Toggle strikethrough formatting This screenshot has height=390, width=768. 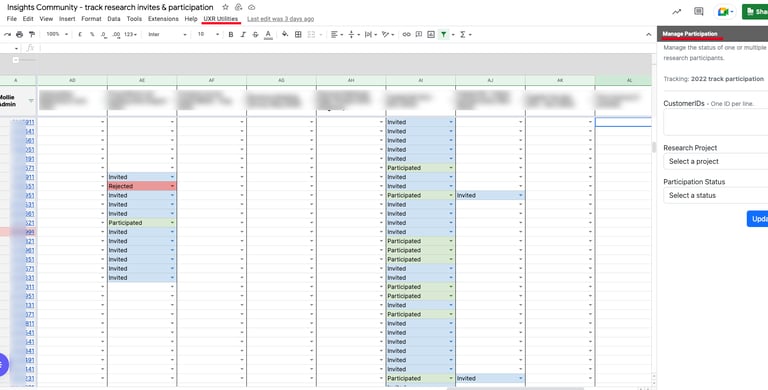tap(255, 34)
